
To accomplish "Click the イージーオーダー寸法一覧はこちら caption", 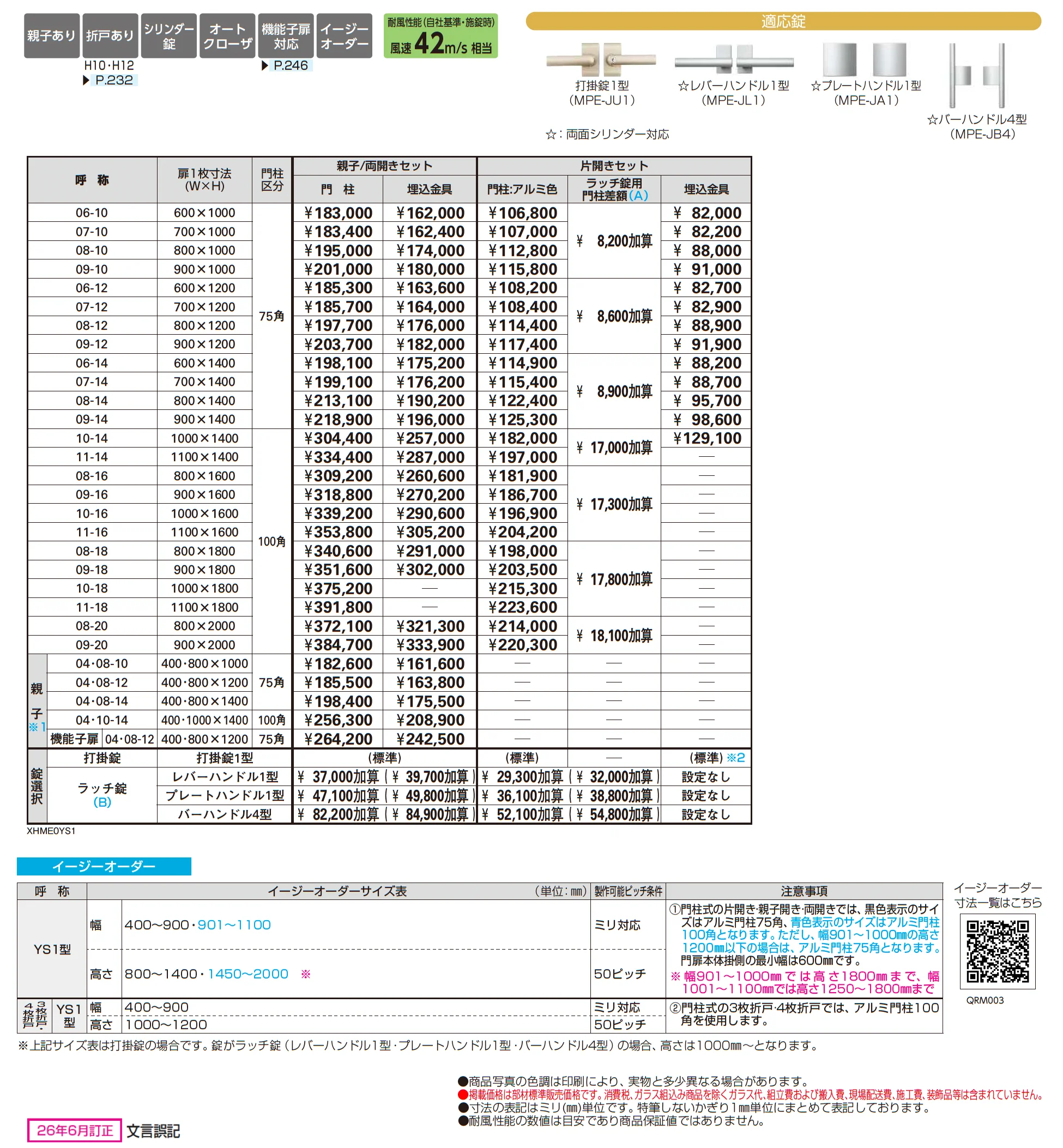I will point(998,896).
